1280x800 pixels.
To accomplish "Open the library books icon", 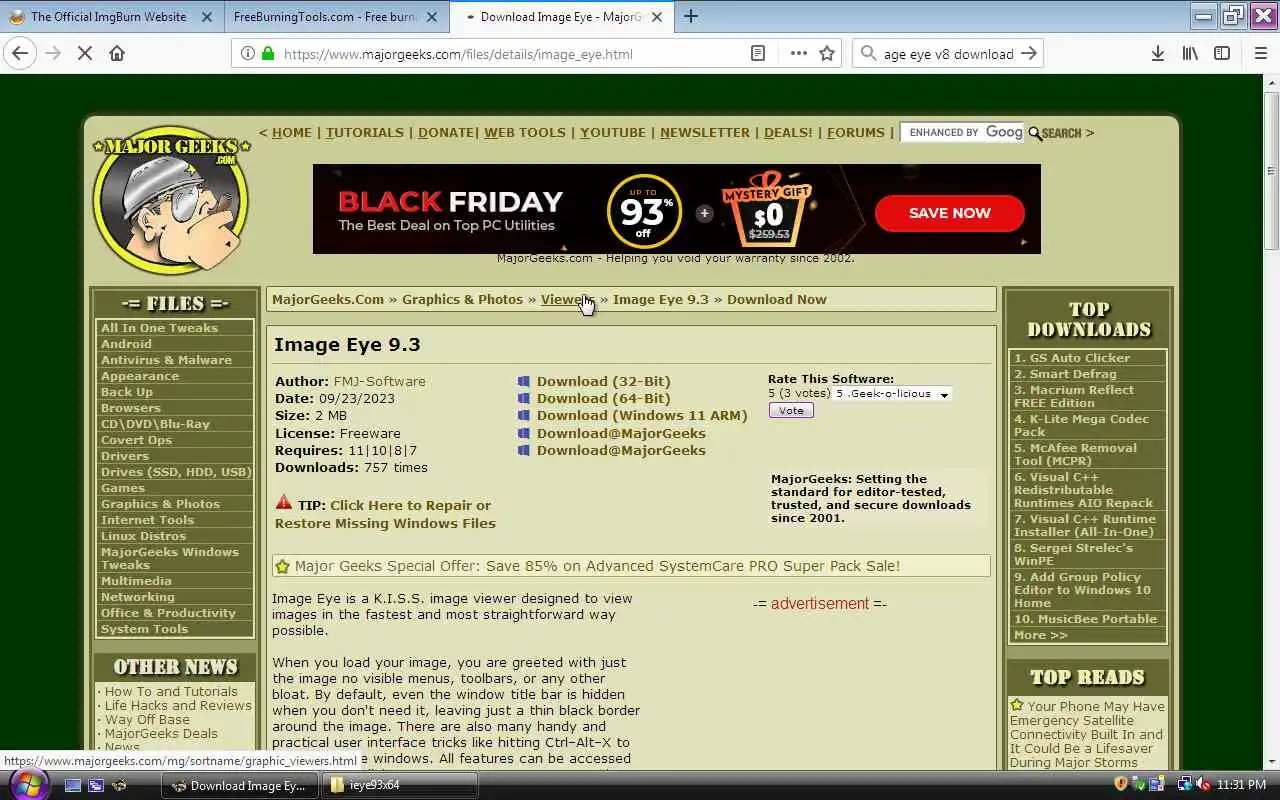I will (1190, 54).
